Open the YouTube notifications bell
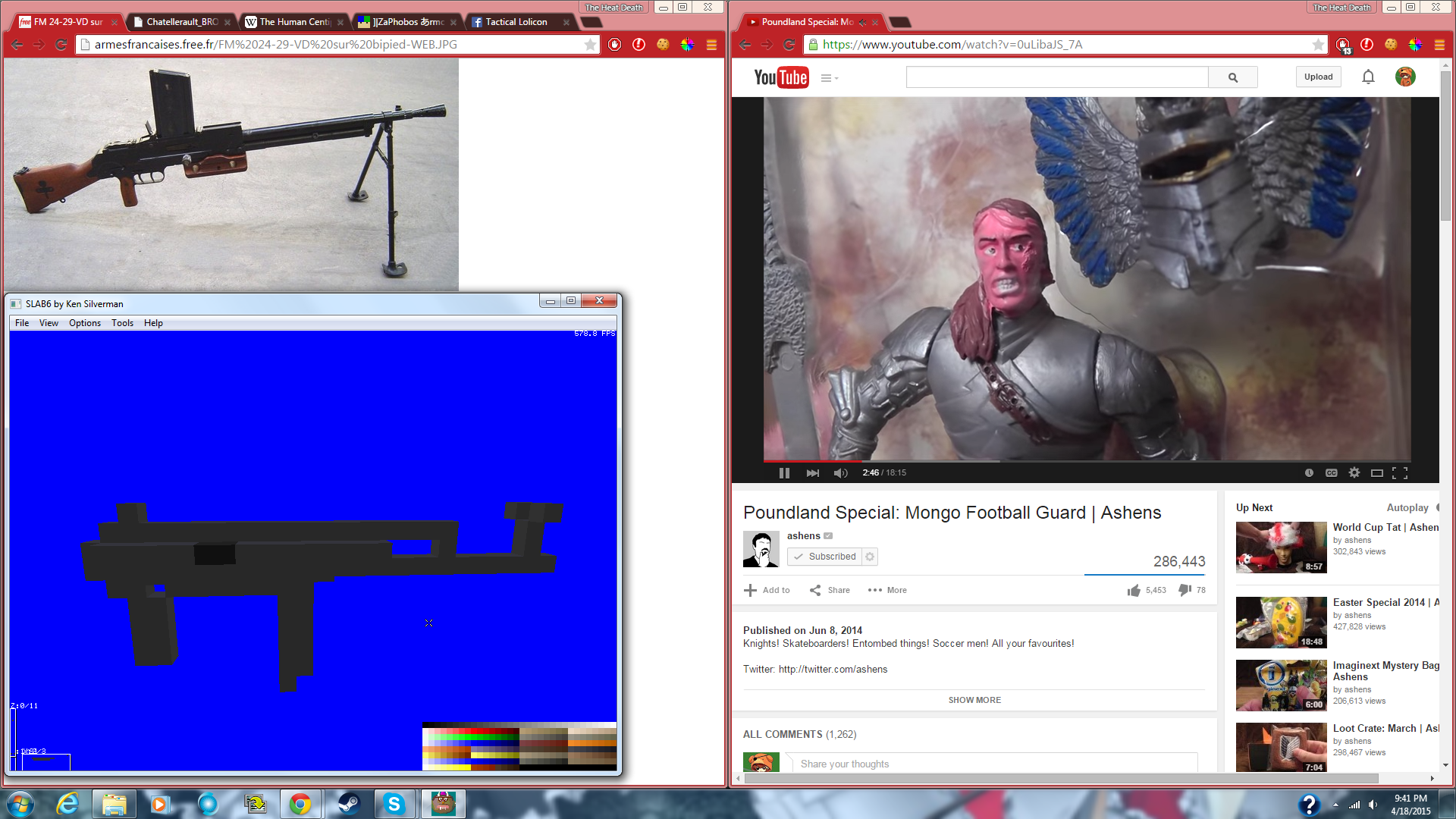The image size is (1456, 819). pyautogui.click(x=1367, y=77)
